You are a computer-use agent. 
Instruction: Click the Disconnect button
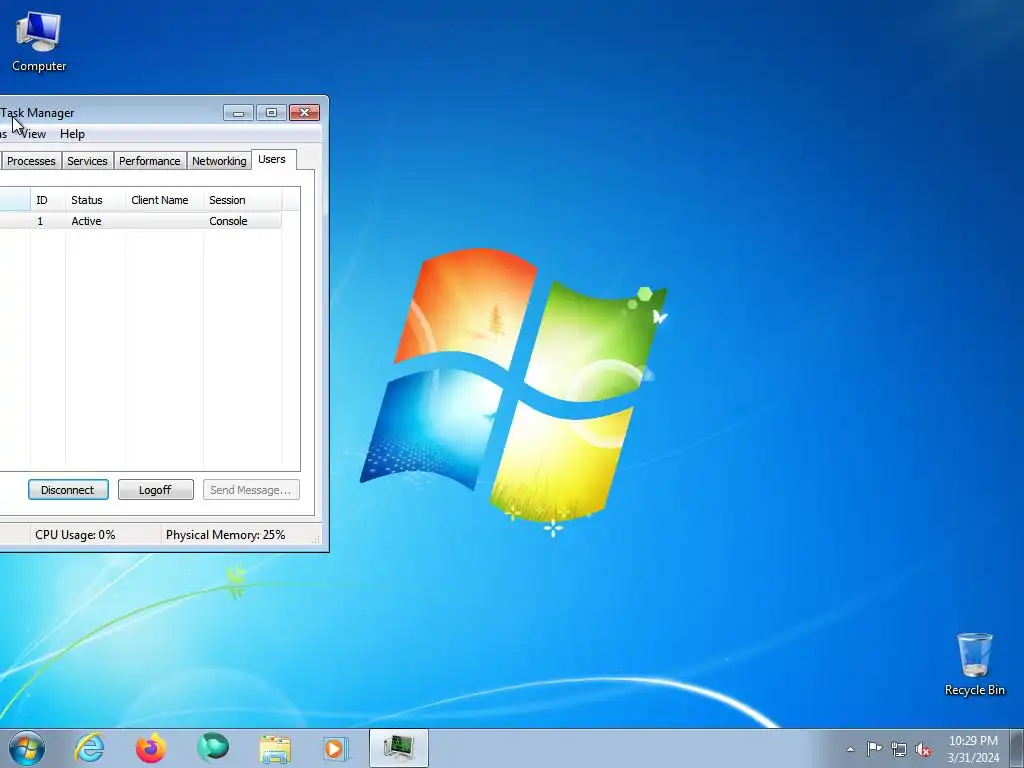(x=68, y=490)
